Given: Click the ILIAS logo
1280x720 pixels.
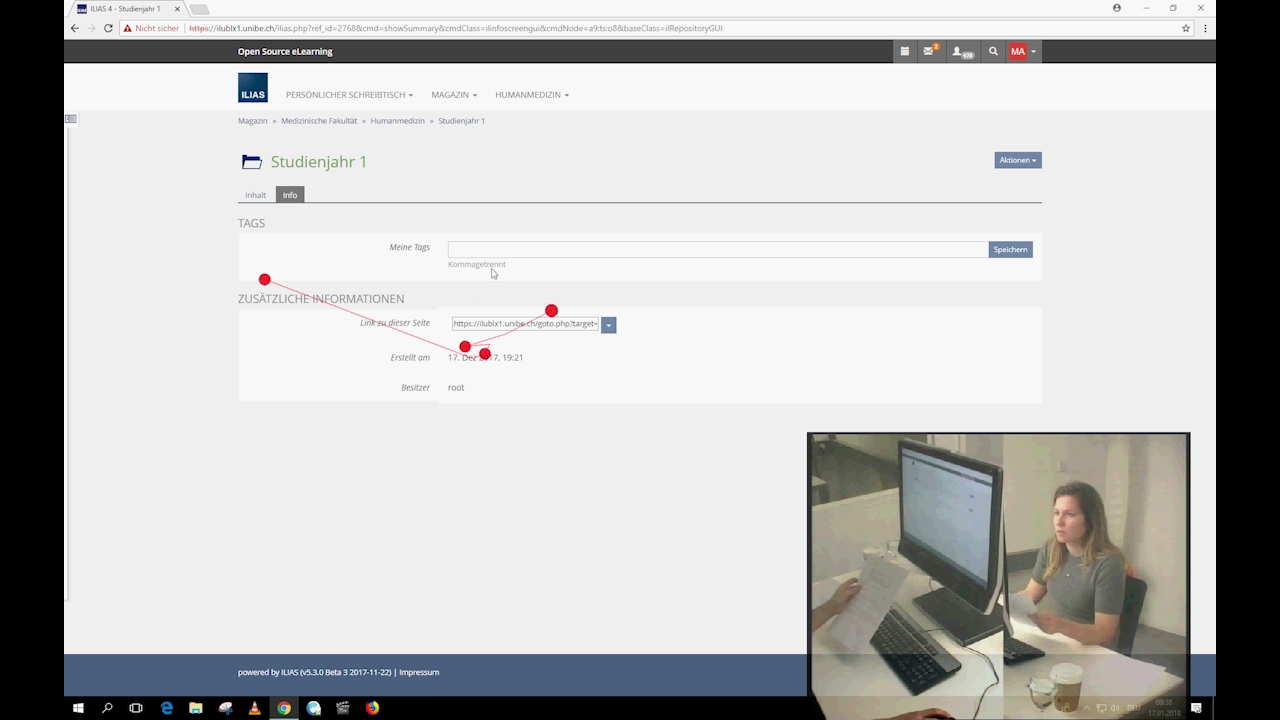Looking at the screenshot, I should coord(253,88).
